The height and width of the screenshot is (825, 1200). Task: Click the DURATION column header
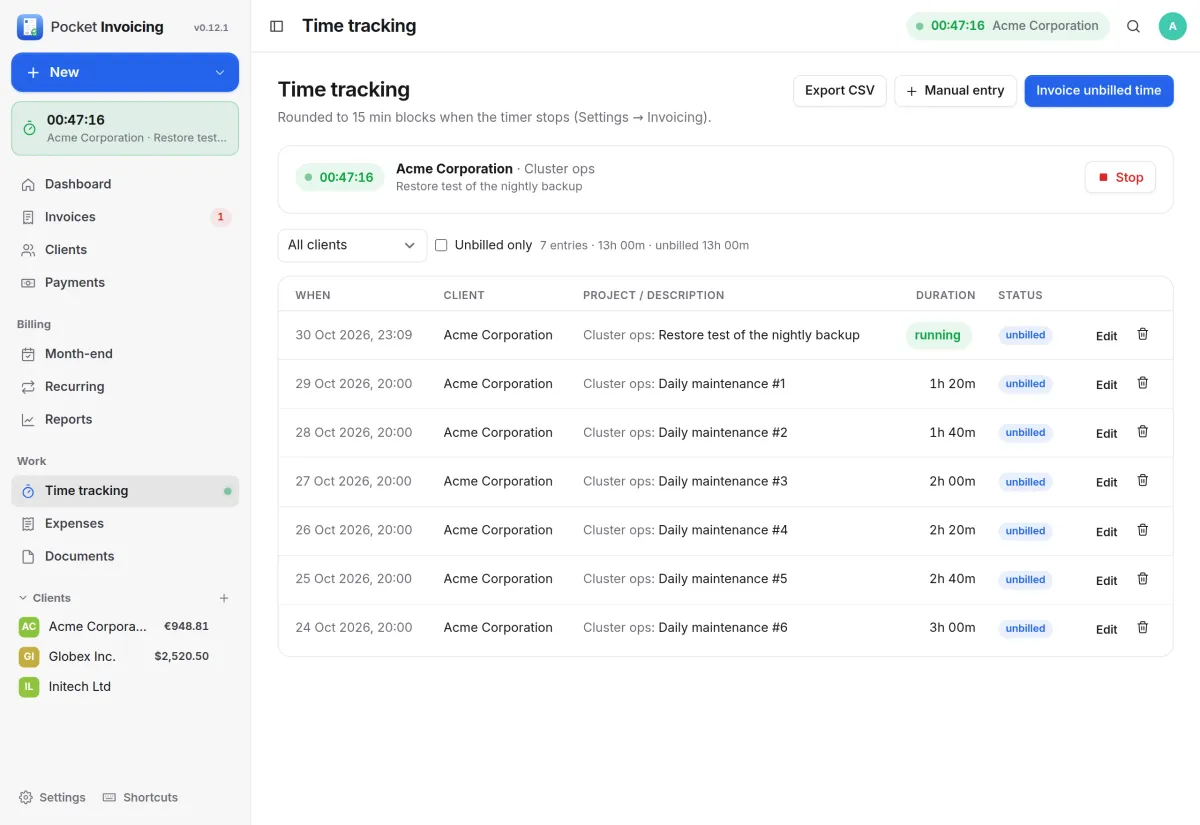(x=945, y=295)
